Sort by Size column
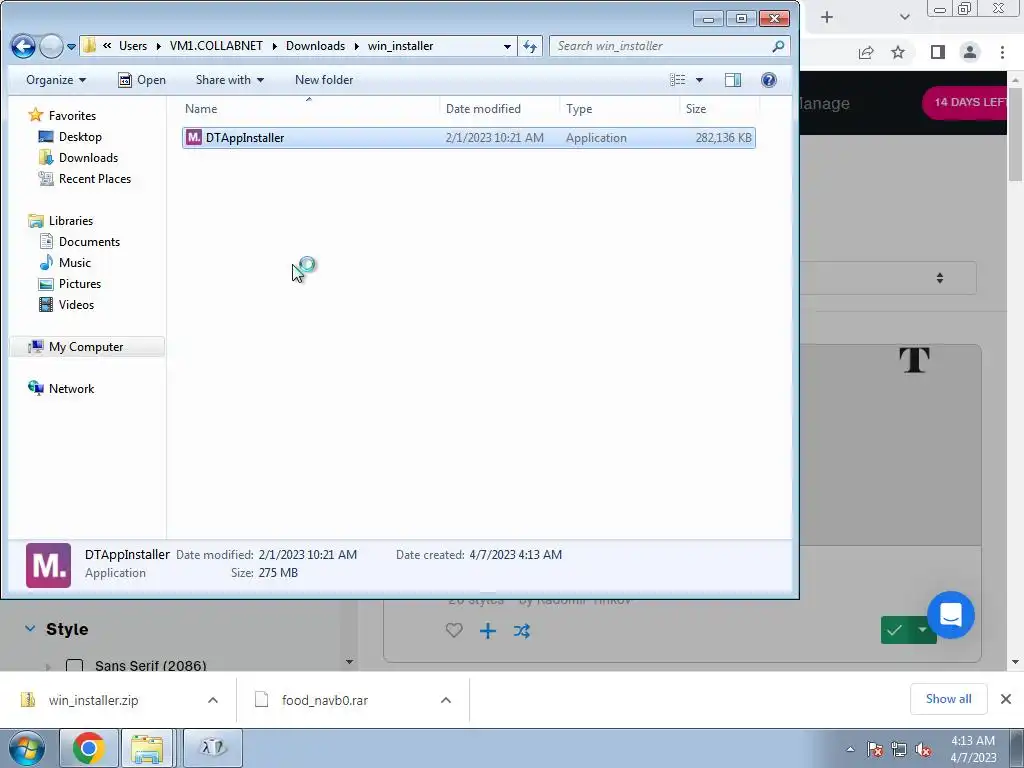 (718, 109)
